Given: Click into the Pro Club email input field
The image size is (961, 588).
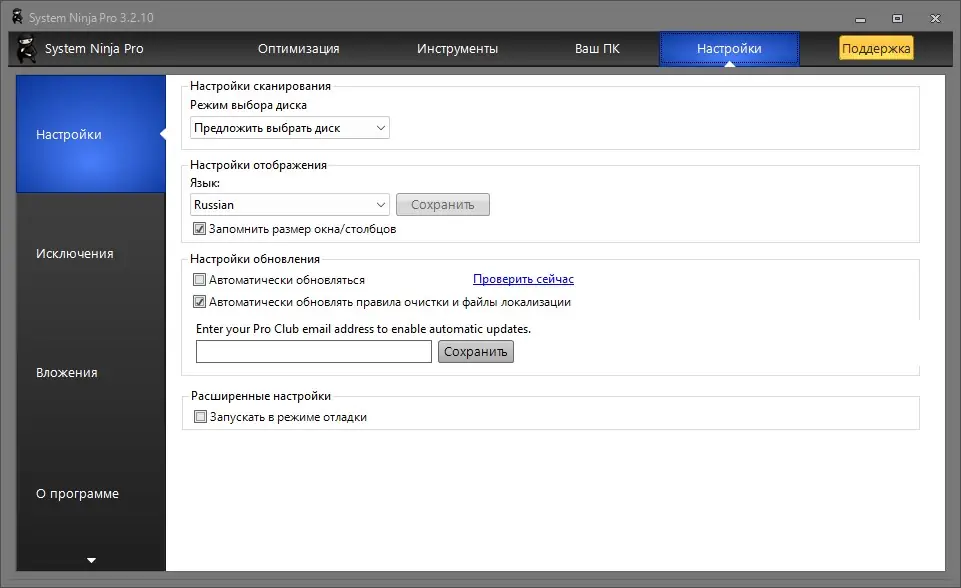Looking at the screenshot, I should (x=313, y=351).
